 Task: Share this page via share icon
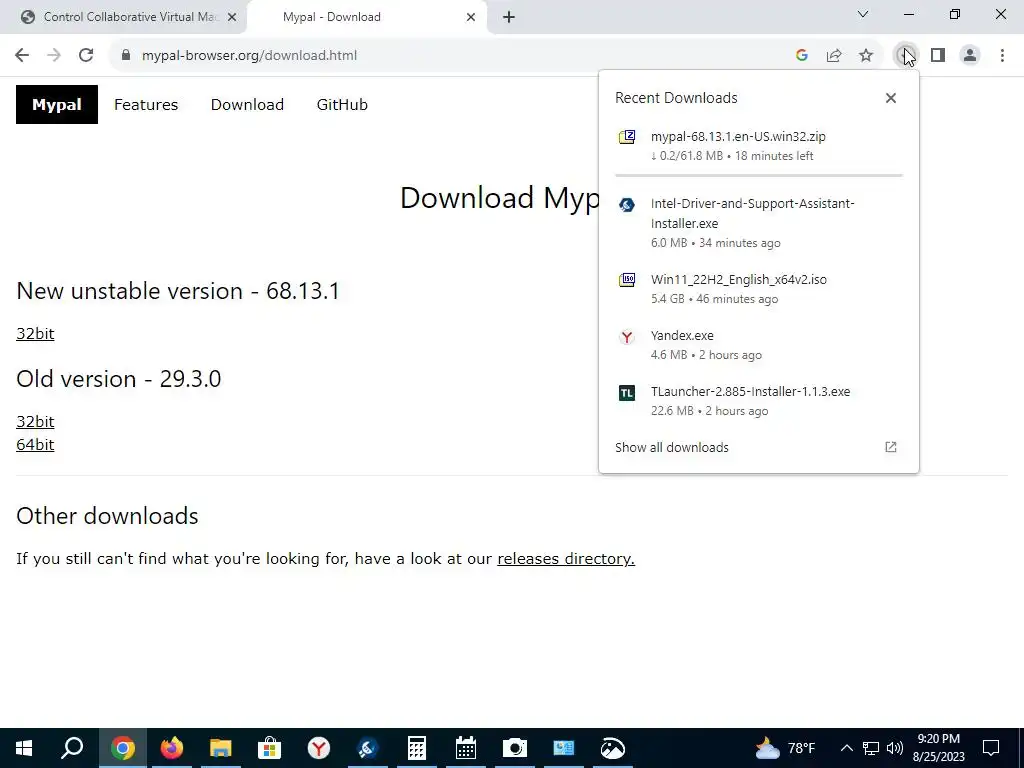point(834,56)
